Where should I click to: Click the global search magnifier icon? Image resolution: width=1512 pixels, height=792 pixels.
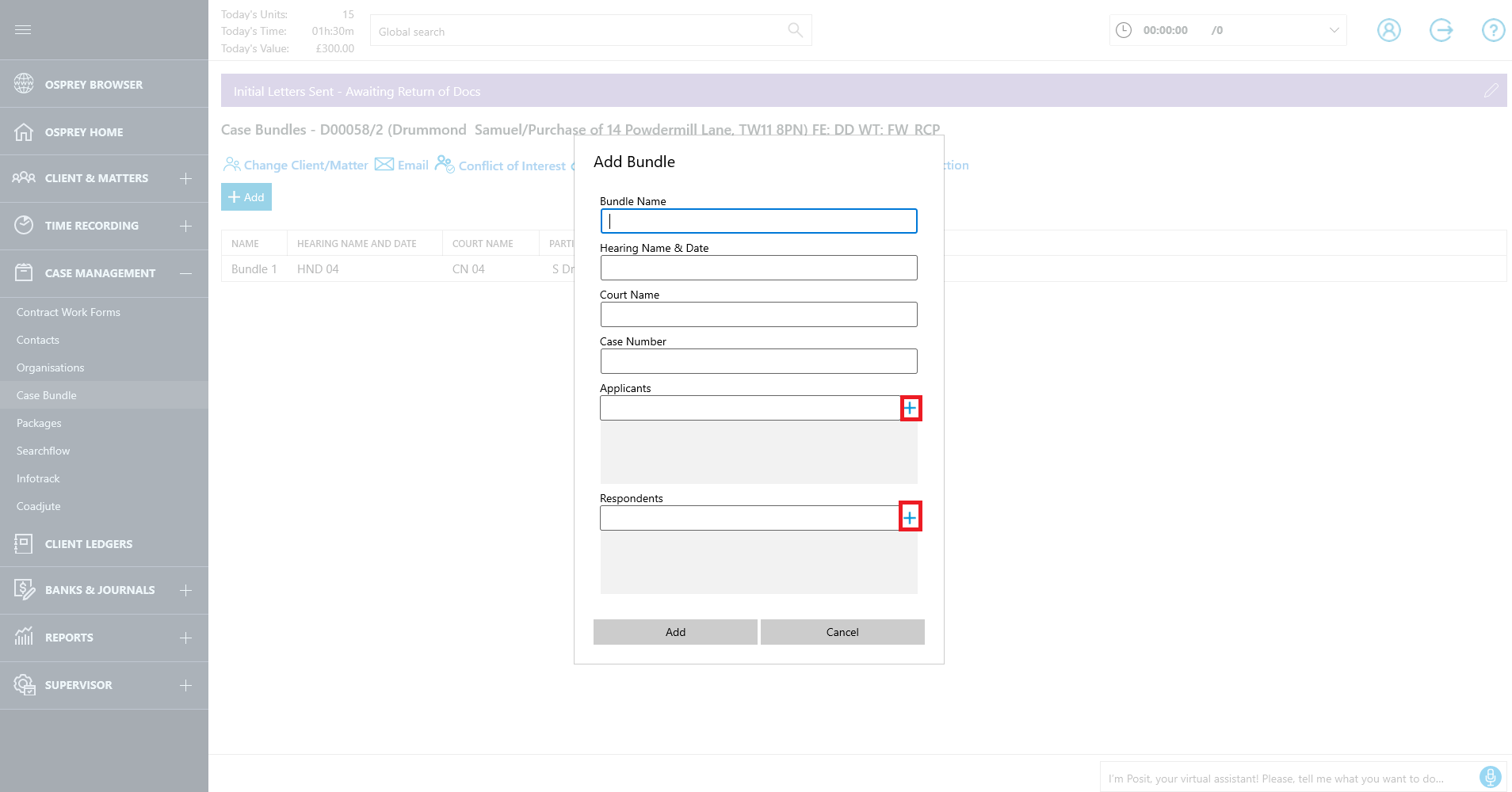(796, 29)
